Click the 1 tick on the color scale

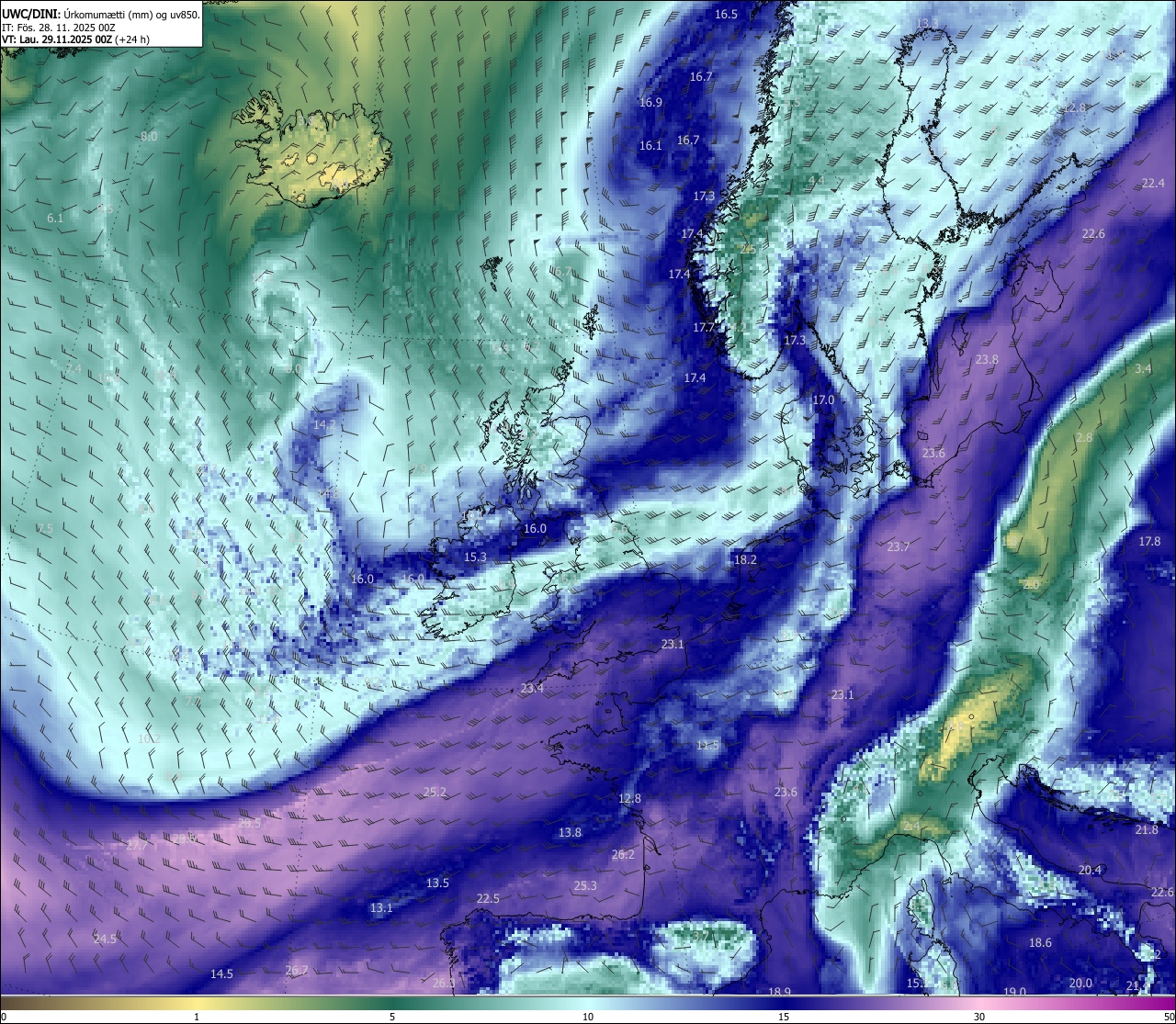197,1017
